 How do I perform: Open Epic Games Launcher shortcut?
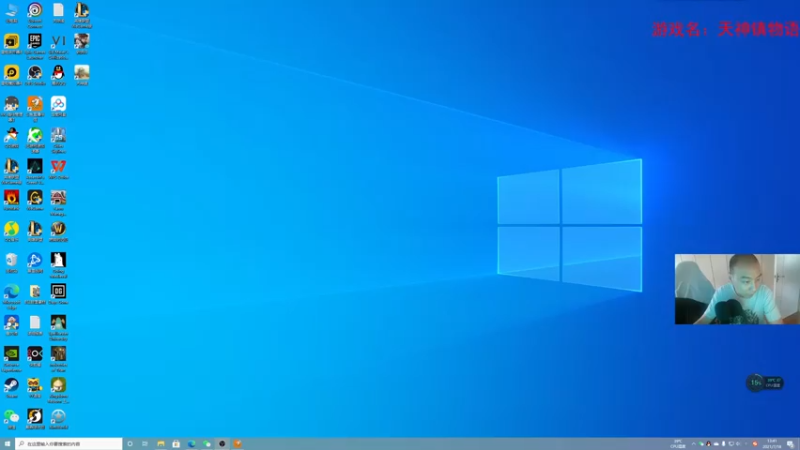(35, 46)
